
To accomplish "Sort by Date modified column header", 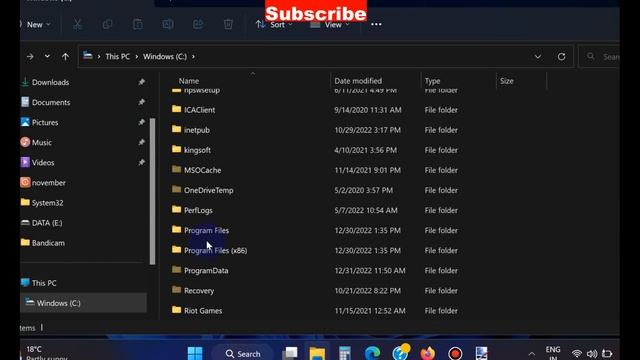I will pyautogui.click(x=358, y=81).
